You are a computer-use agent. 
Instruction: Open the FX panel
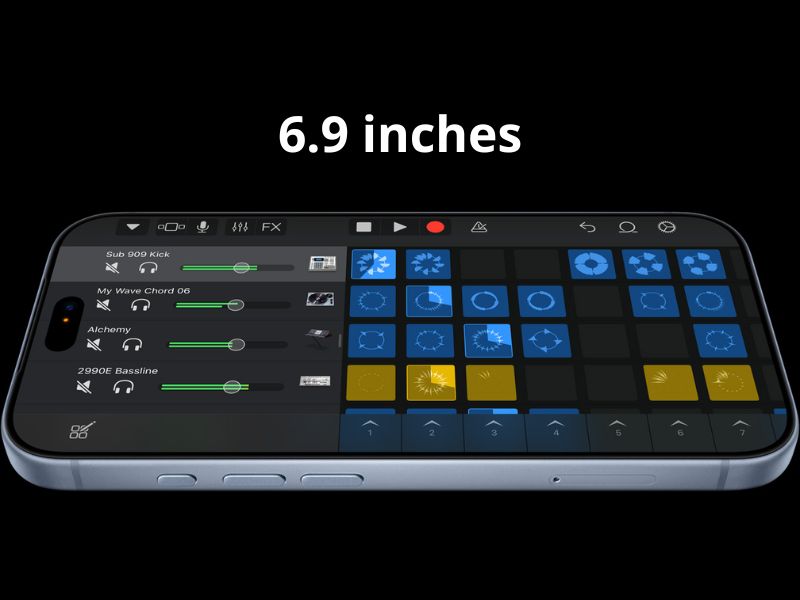(x=271, y=227)
